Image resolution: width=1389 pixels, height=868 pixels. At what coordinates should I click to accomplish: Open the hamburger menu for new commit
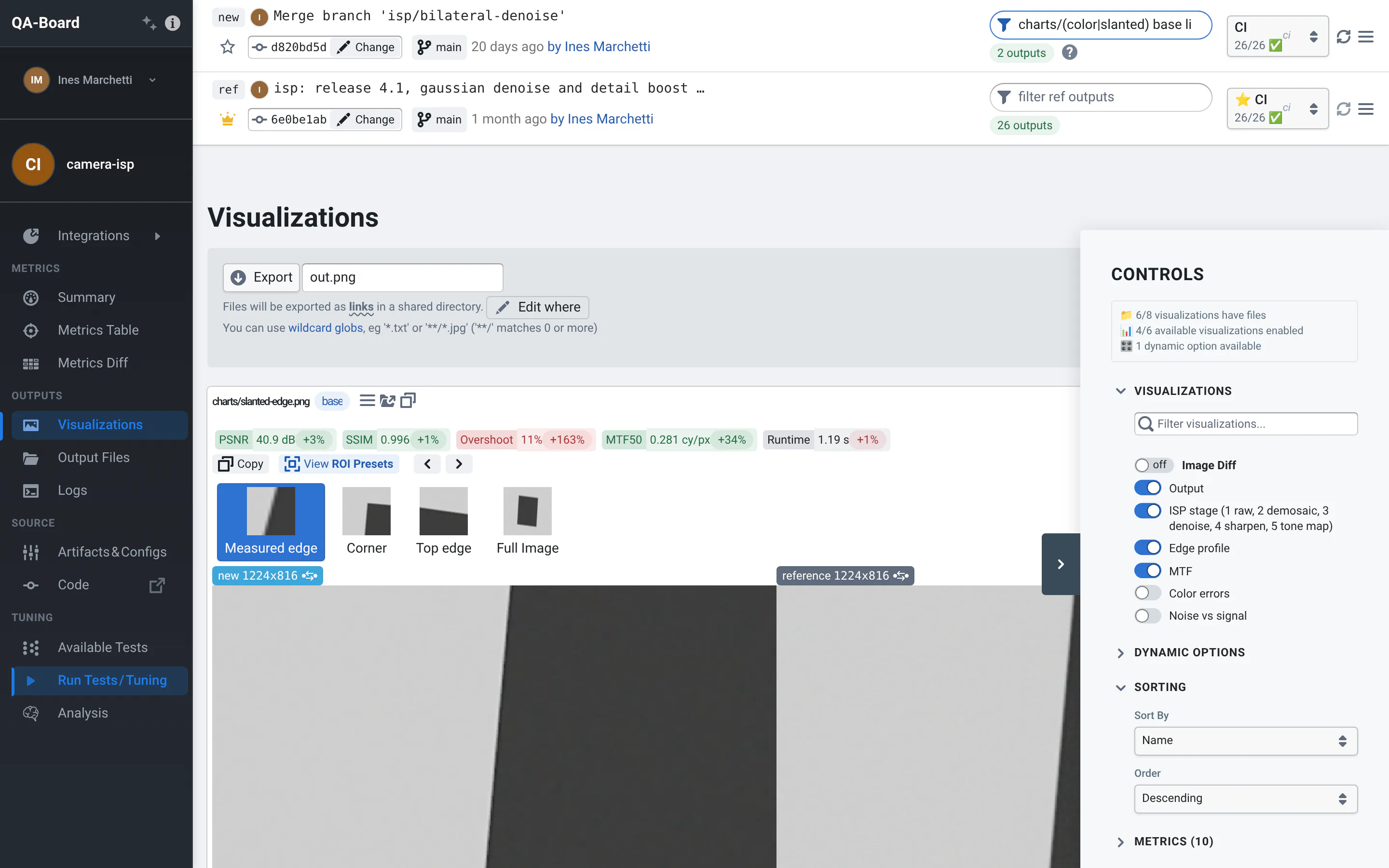click(x=1366, y=37)
